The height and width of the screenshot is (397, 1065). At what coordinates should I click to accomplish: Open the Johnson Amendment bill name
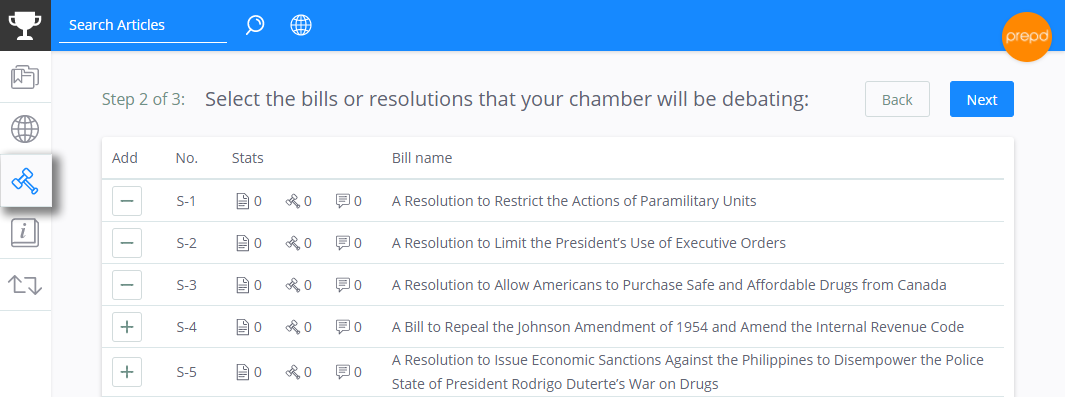point(678,327)
